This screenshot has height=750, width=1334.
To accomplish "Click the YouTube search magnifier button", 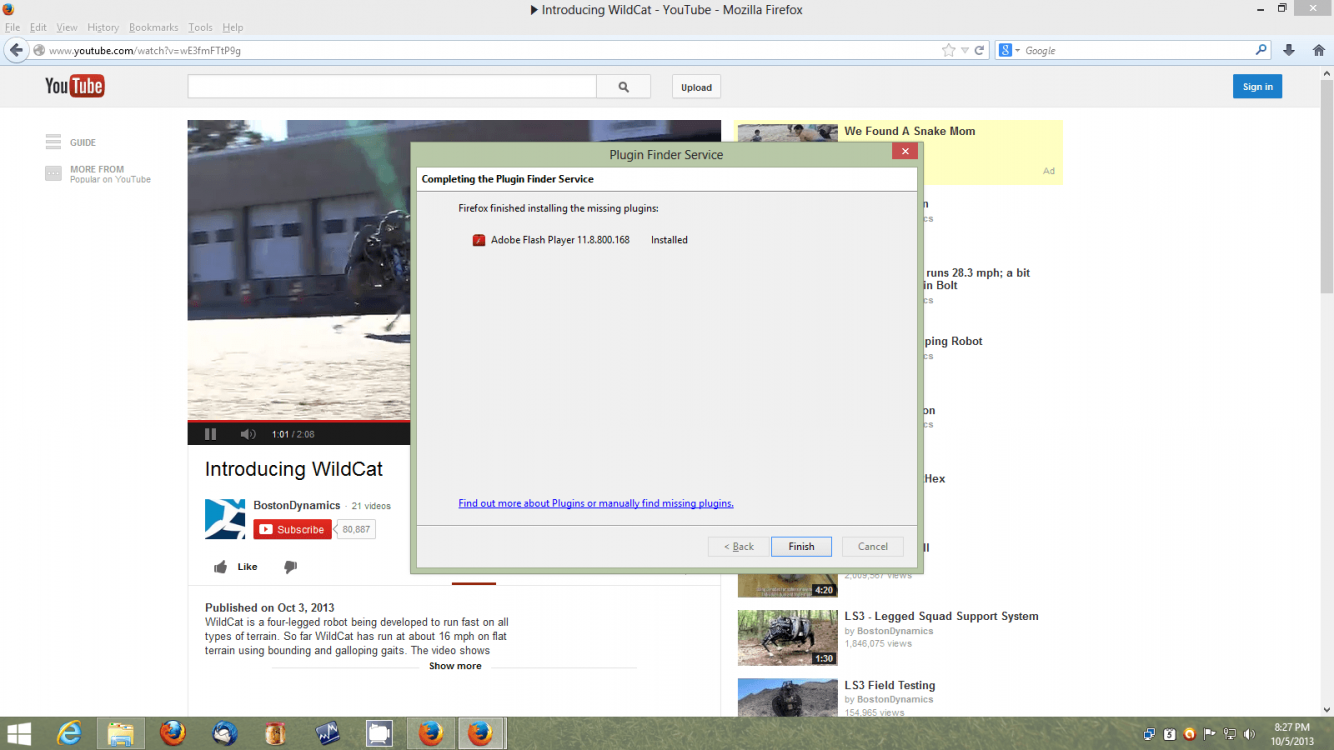I will (623, 87).
